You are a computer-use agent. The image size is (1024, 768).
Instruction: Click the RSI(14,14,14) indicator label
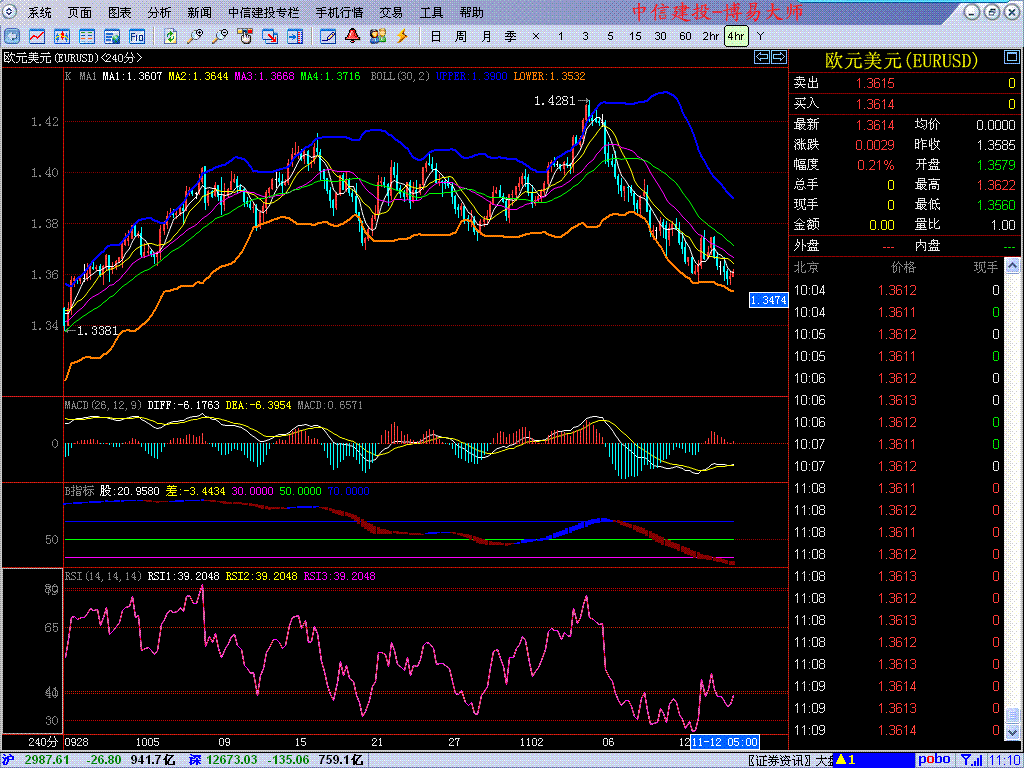tap(103, 577)
